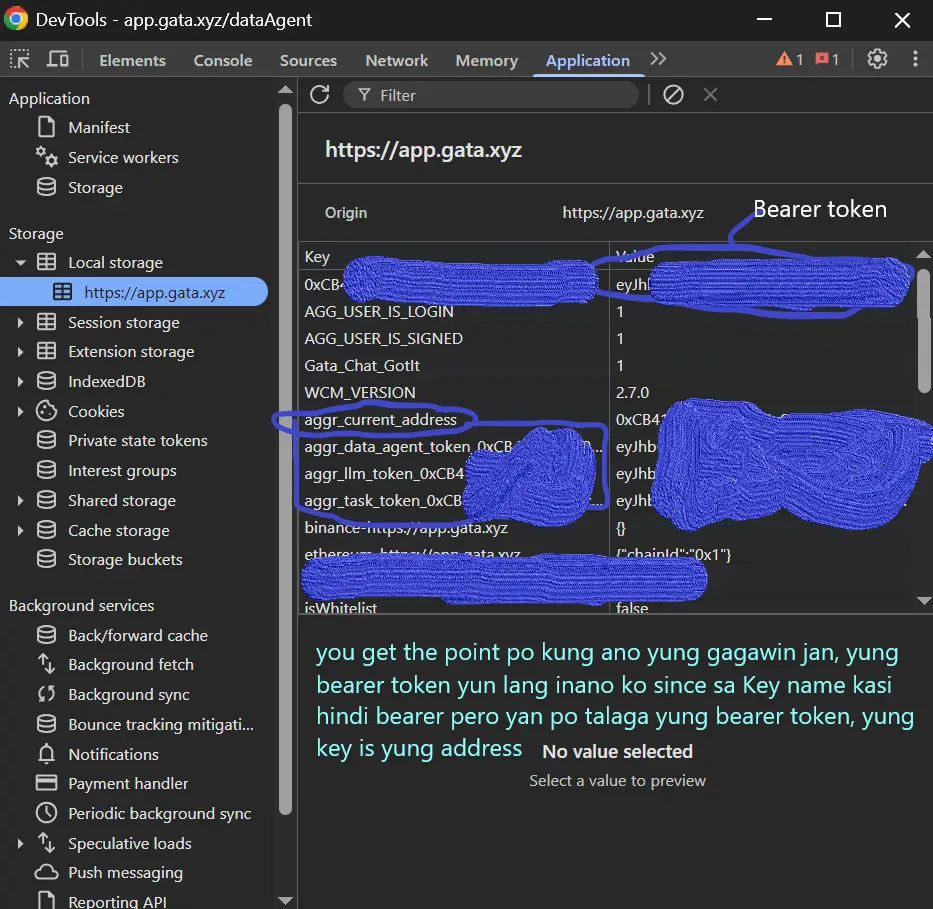Click the sidebar scroll-down arrow
The image size is (933, 909).
(286, 900)
